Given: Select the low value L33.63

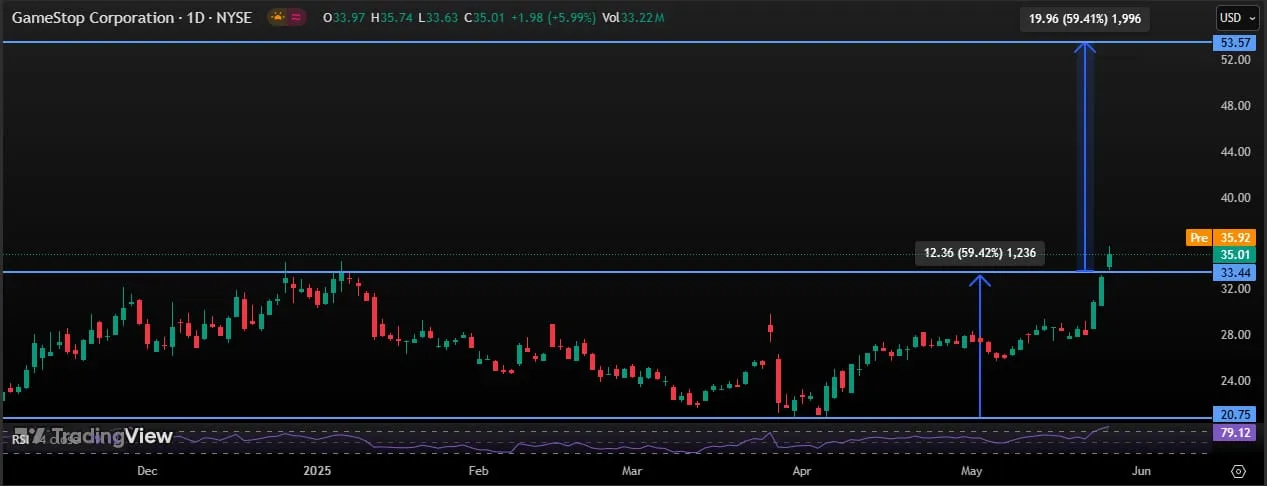Looking at the screenshot, I should 437,18.
